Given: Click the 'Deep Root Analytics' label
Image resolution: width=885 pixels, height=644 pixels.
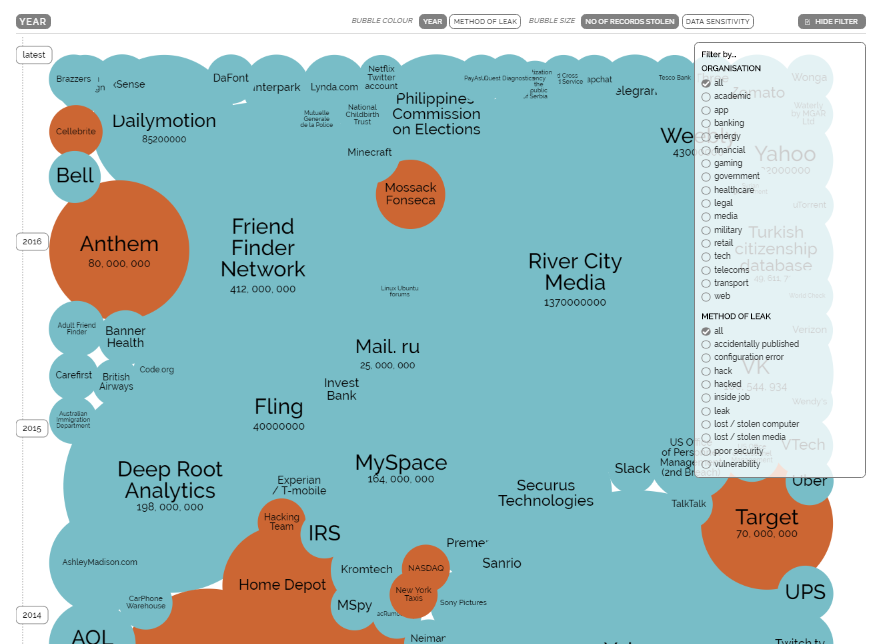Looking at the screenshot, I should pyautogui.click(x=170, y=480).
